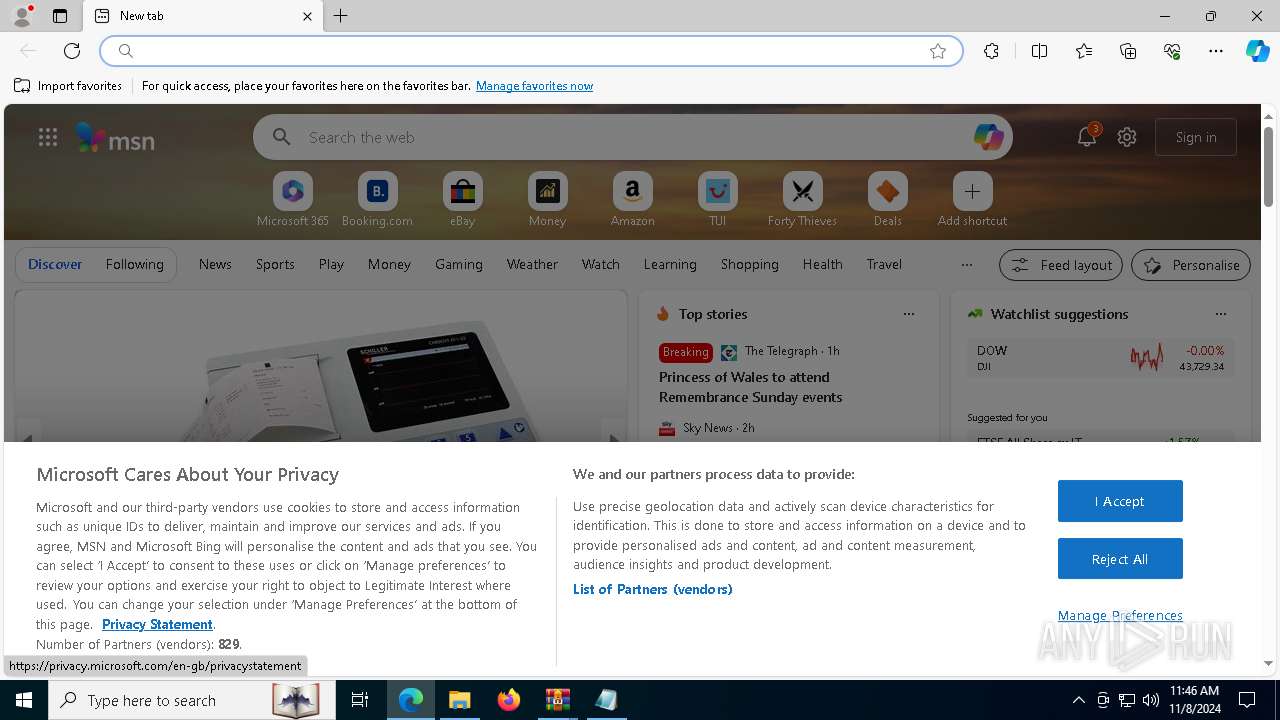The image size is (1280, 720).
Task: Open the tab actions menu icon
Action: click(60, 16)
